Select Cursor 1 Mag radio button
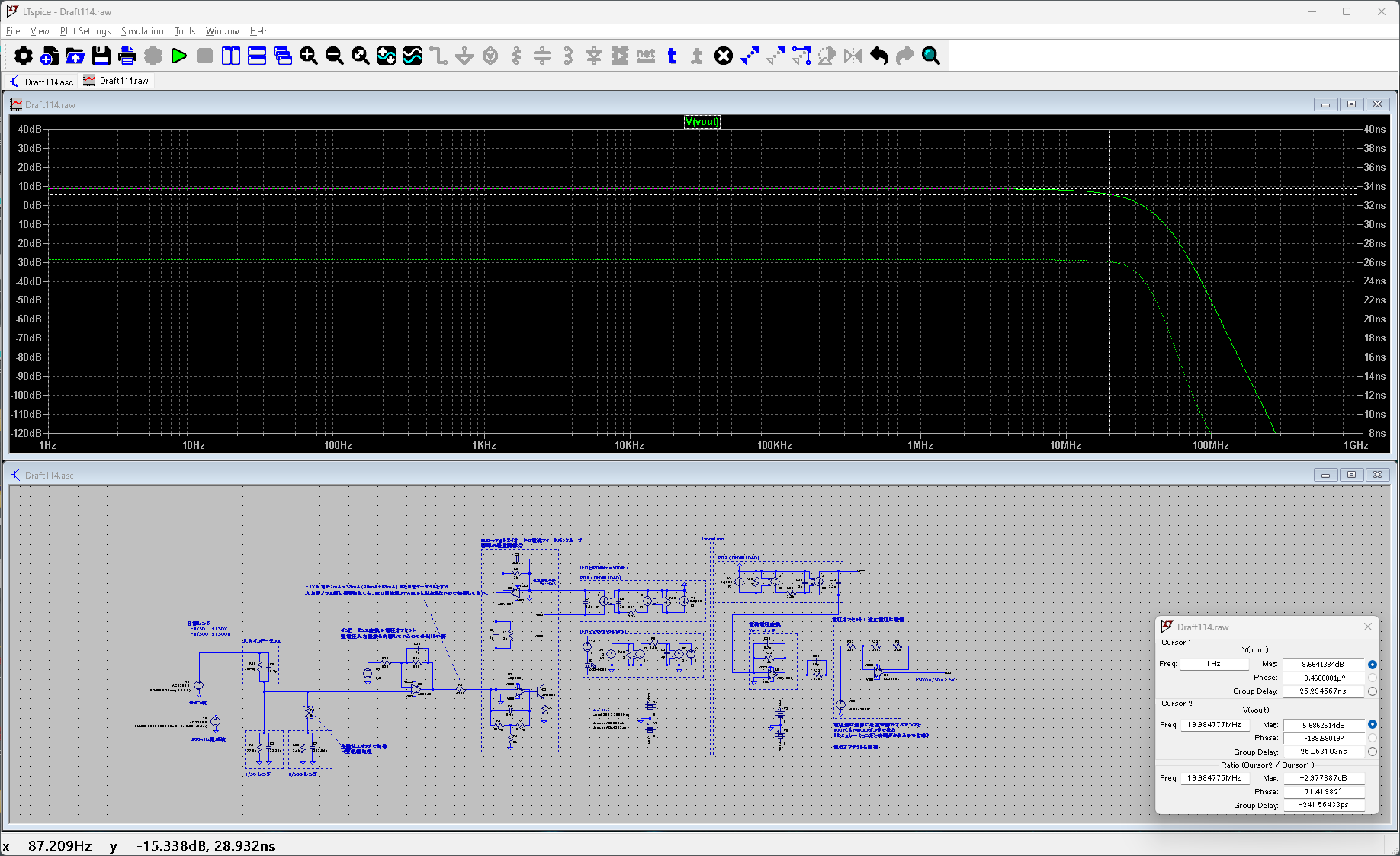1400x856 pixels. pyautogui.click(x=1373, y=665)
